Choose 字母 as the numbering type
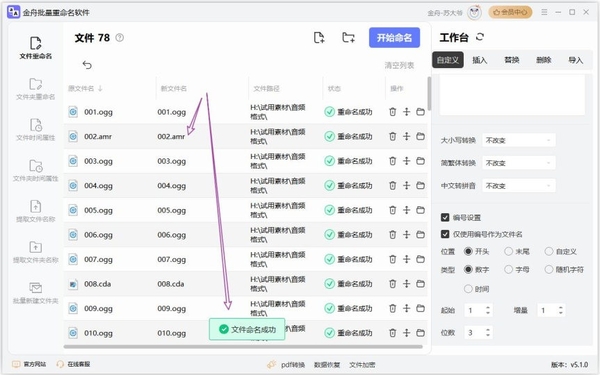This screenshot has height=375, width=600. coord(508,270)
